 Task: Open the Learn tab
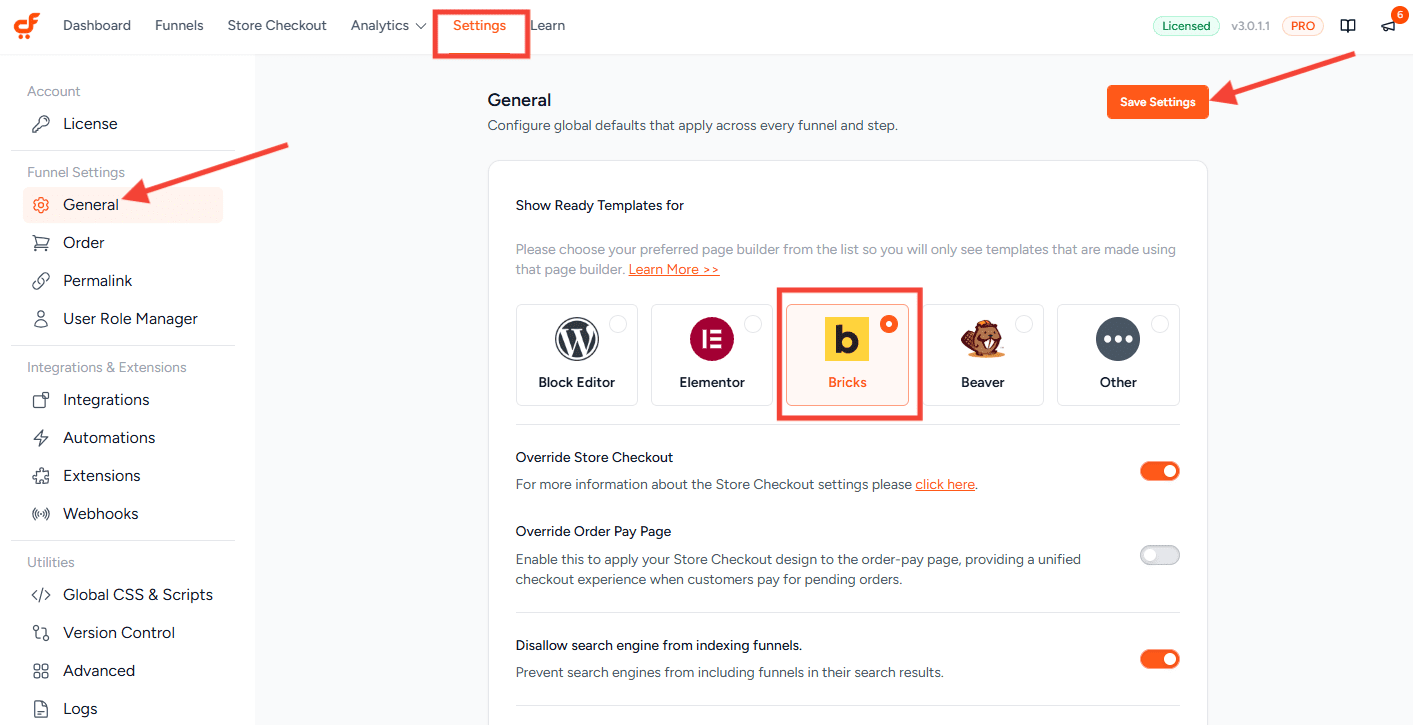click(548, 26)
